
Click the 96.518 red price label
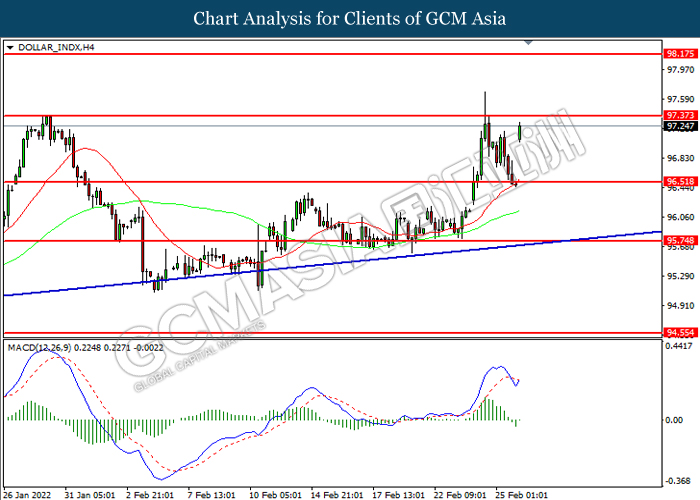point(680,181)
